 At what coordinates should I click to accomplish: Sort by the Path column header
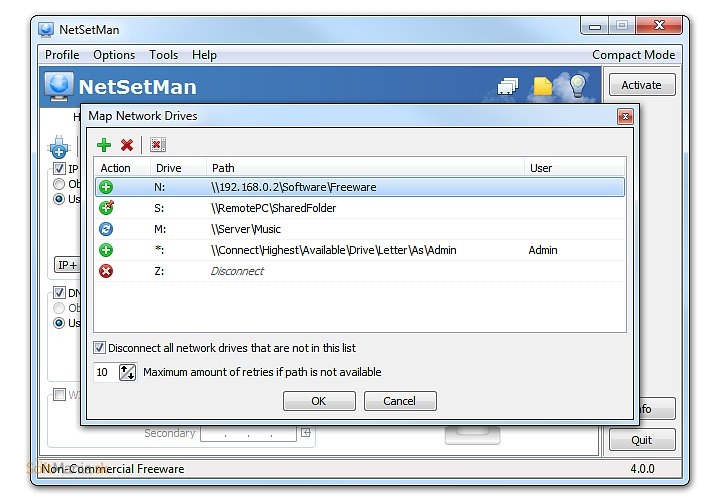pos(365,168)
